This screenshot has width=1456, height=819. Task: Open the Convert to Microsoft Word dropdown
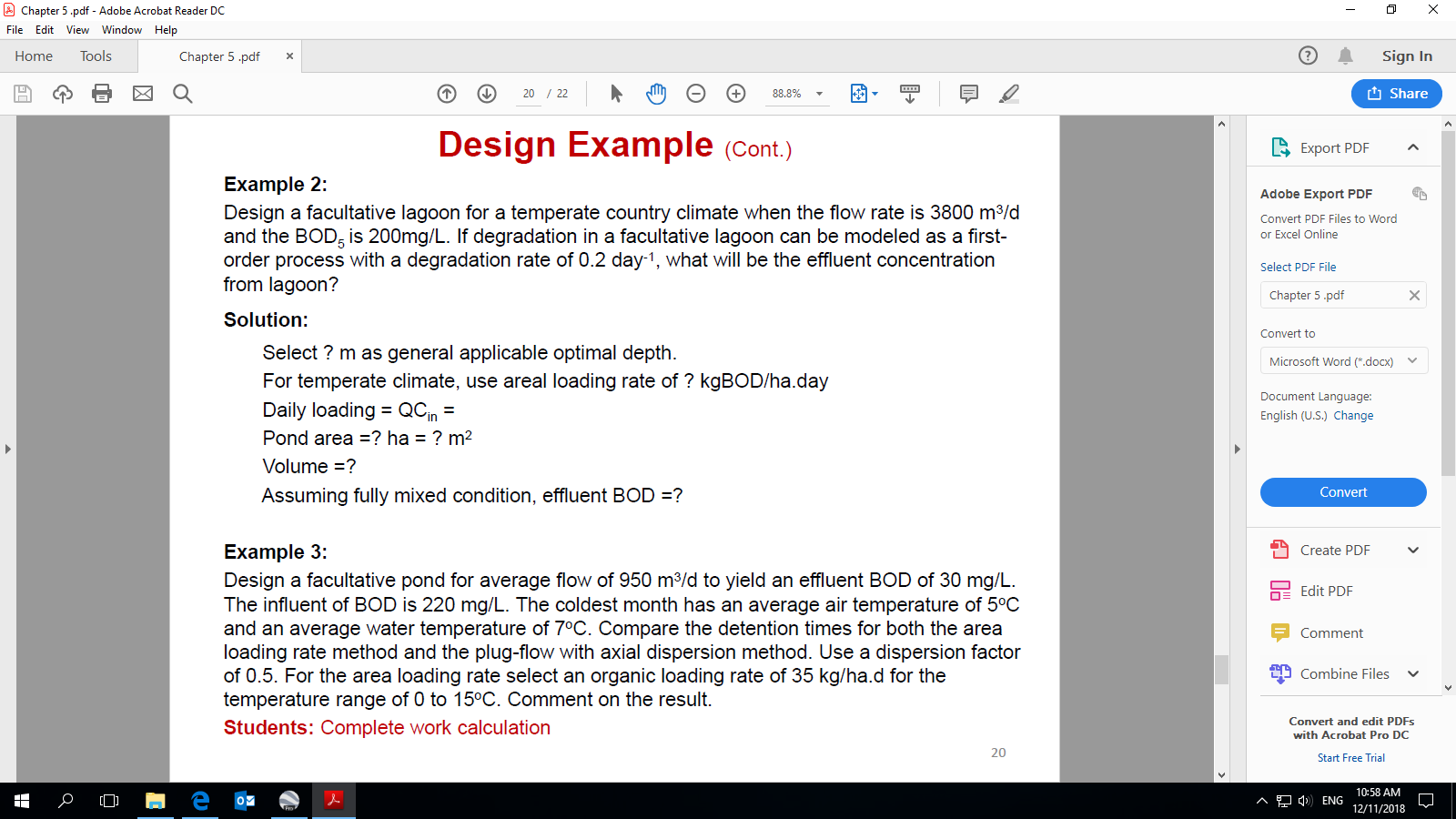point(1343,361)
